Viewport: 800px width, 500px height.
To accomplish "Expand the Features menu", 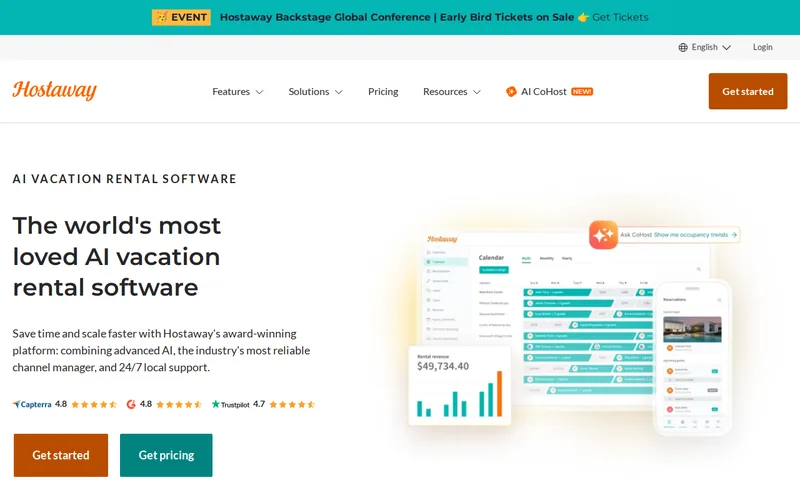I will pyautogui.click(x=238, y=92).
